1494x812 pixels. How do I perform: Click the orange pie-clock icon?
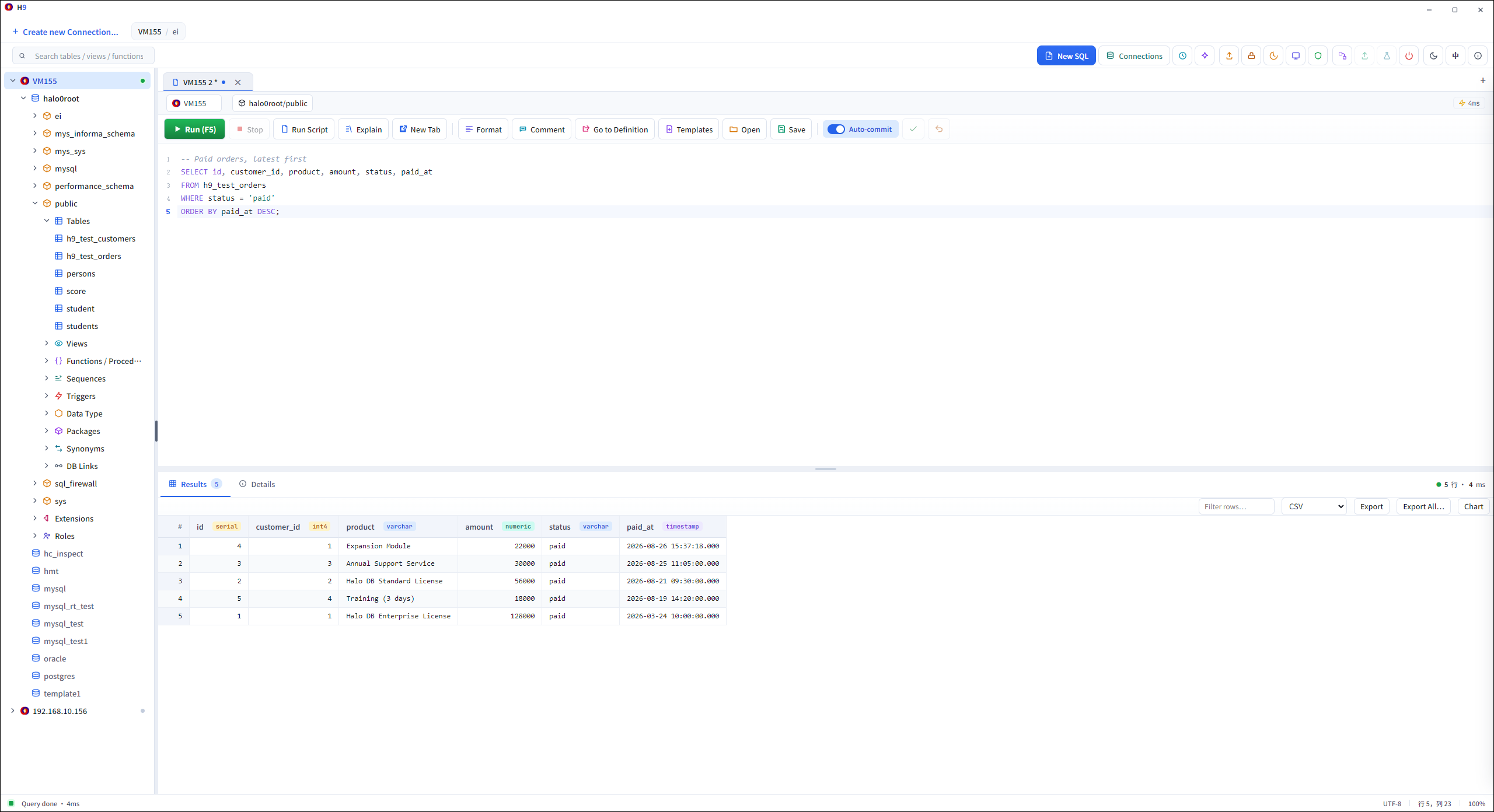pyautogui.click(x=1273, y=56)
